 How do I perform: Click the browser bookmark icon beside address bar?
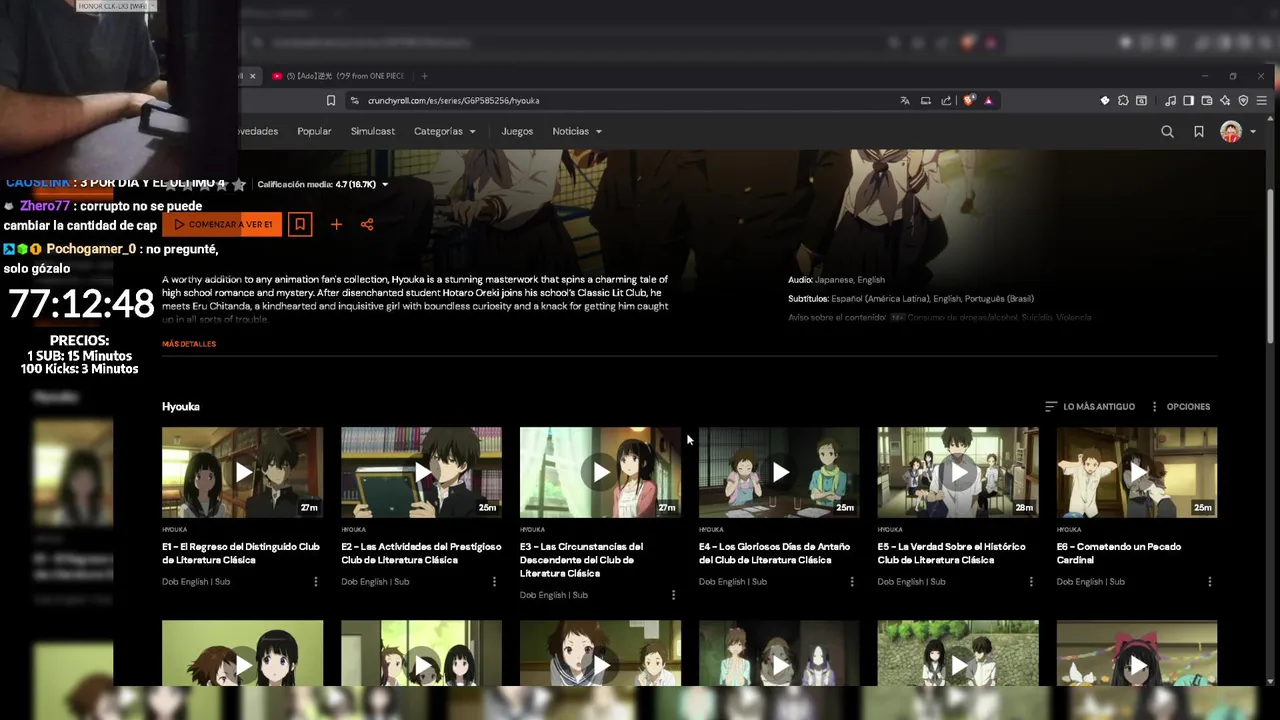[331, 100]
